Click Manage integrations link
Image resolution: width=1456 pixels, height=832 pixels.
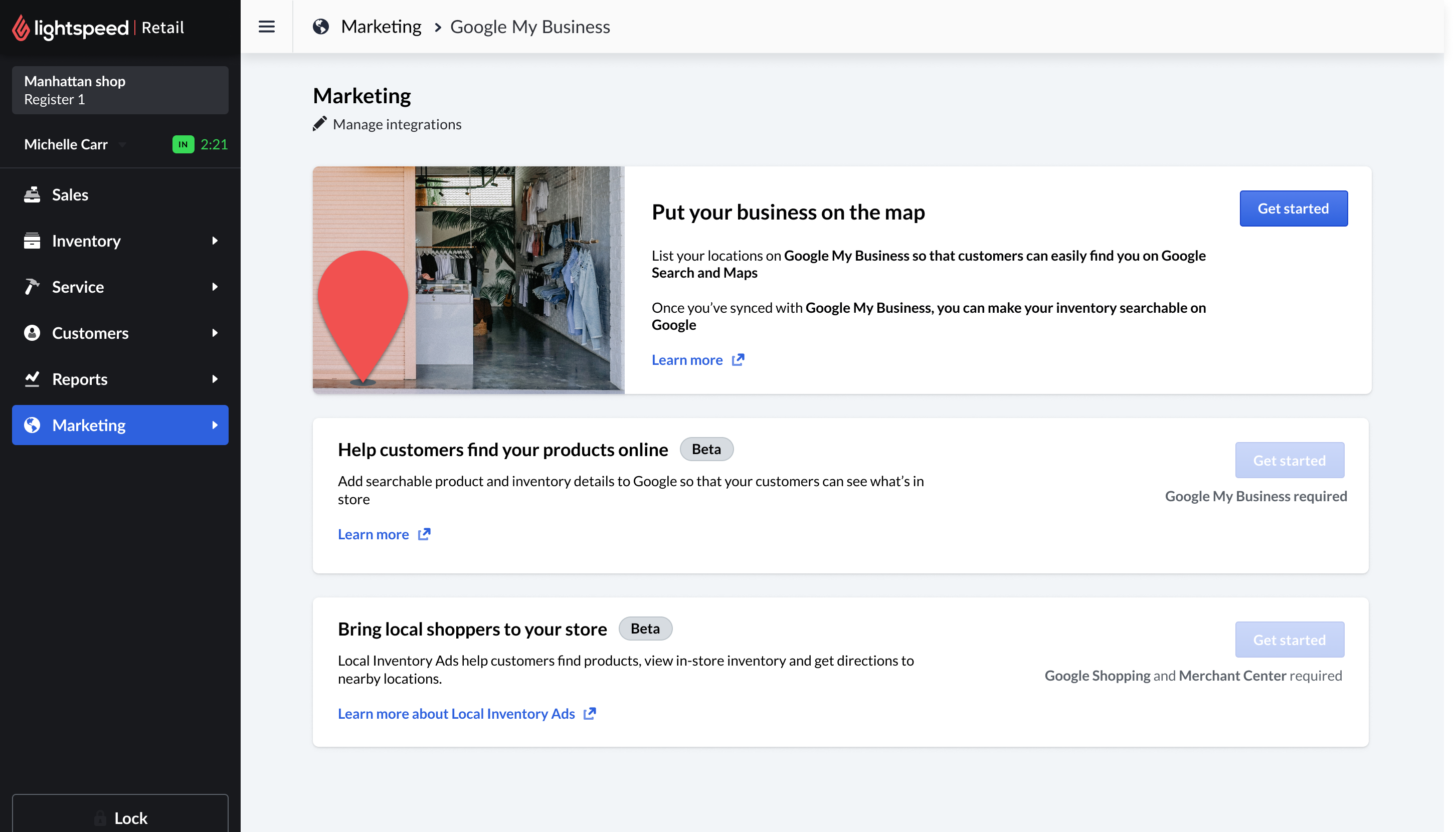397,124
